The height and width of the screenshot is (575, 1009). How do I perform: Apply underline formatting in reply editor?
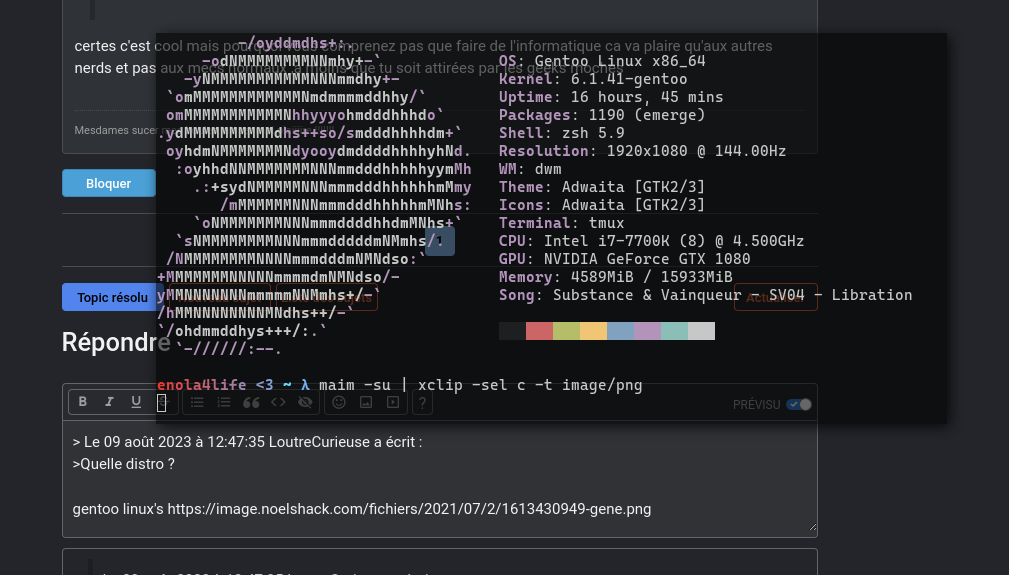pyautogui.click(x=136, y=402)
